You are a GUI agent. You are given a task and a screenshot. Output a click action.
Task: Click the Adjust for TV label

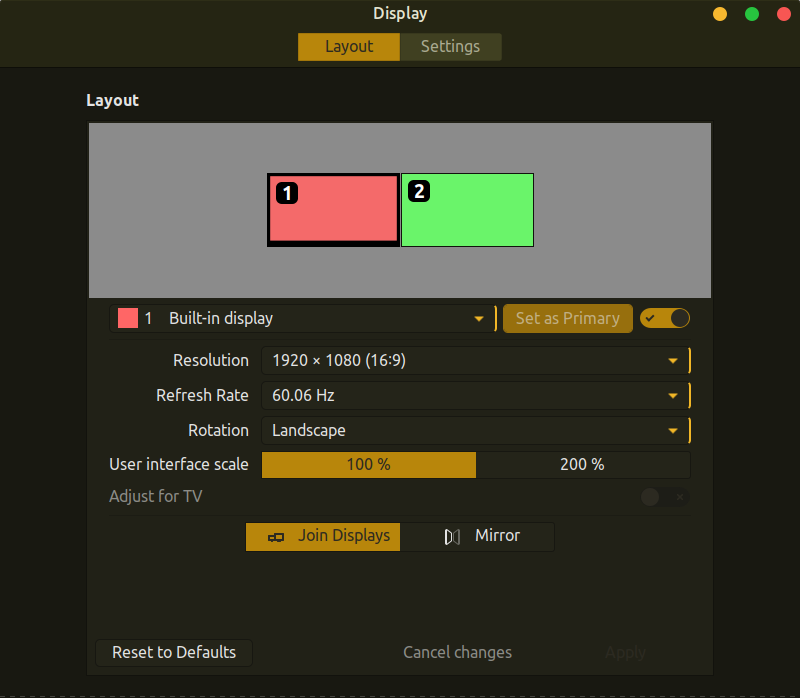tap(156, 496)
